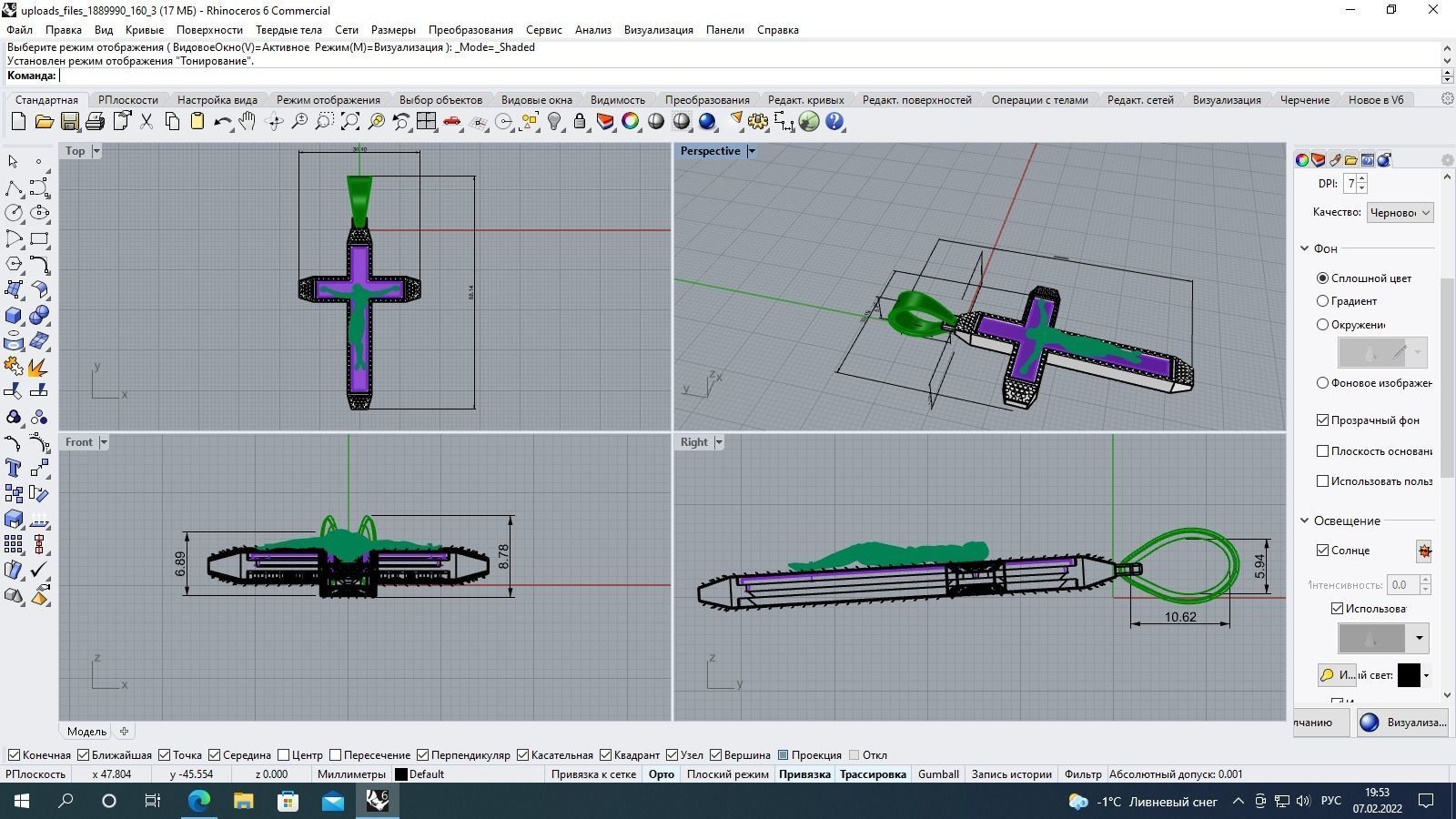Image resolution: width=1456 pixels, height=819 pixels.
Task: Open the Top viewport dropdown arrow
Action: (x=96, y=151)
